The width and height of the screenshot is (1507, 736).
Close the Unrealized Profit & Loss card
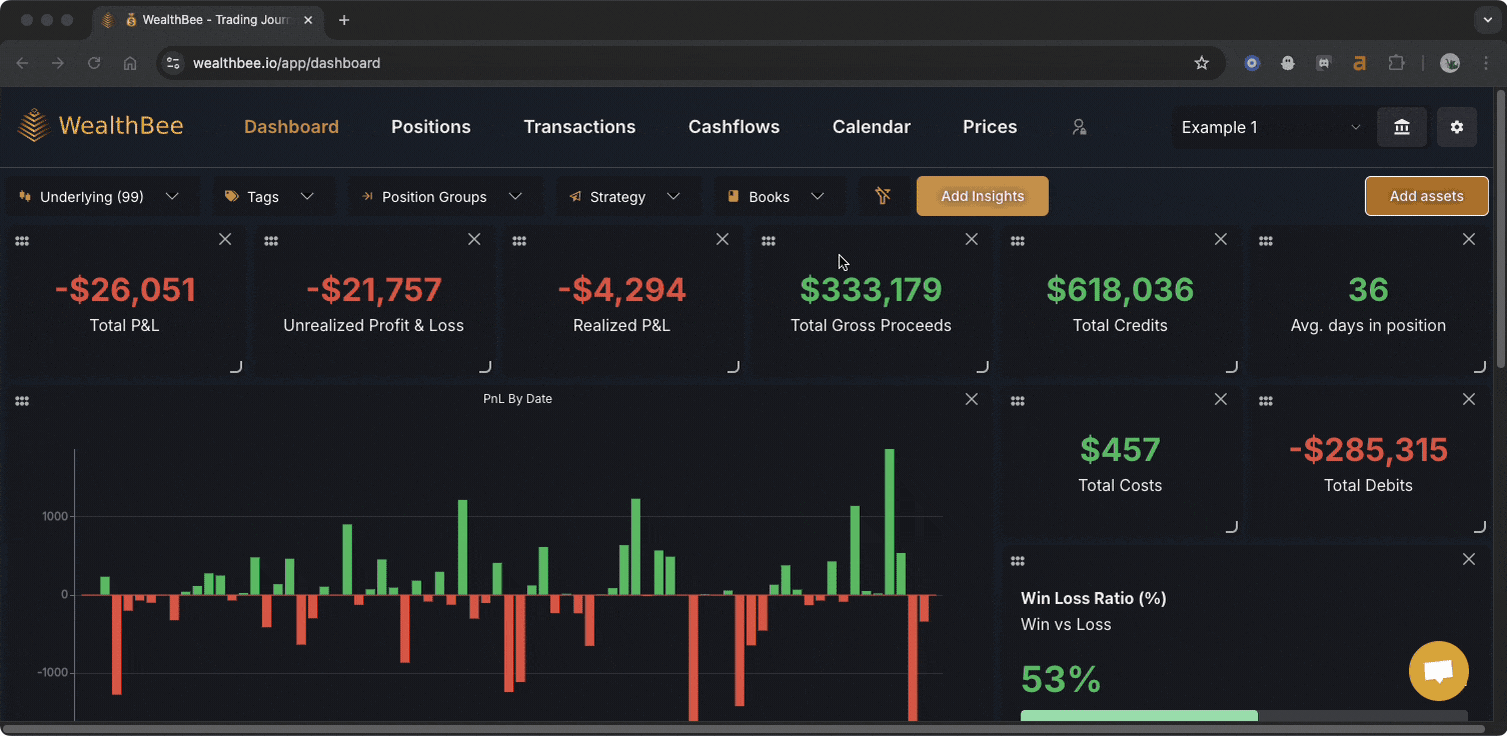click(474, 239)
